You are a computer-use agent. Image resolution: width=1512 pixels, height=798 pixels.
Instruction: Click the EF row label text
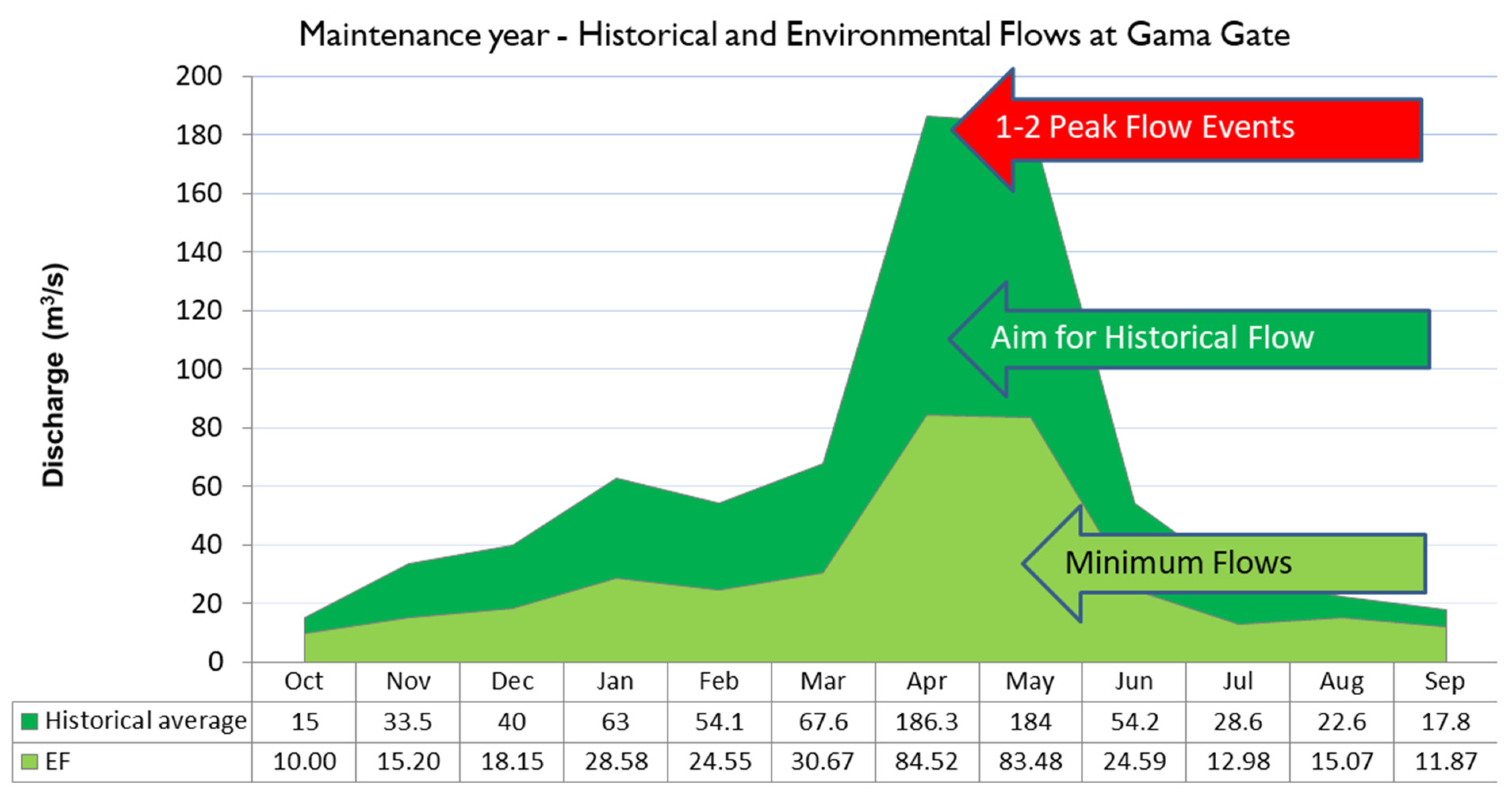click(x=57, y=762)
